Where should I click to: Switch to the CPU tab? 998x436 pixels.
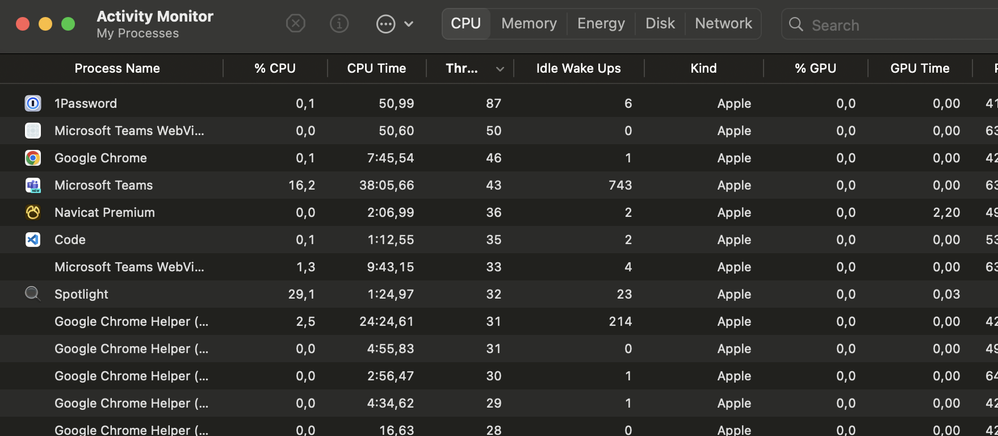(466, 24)
